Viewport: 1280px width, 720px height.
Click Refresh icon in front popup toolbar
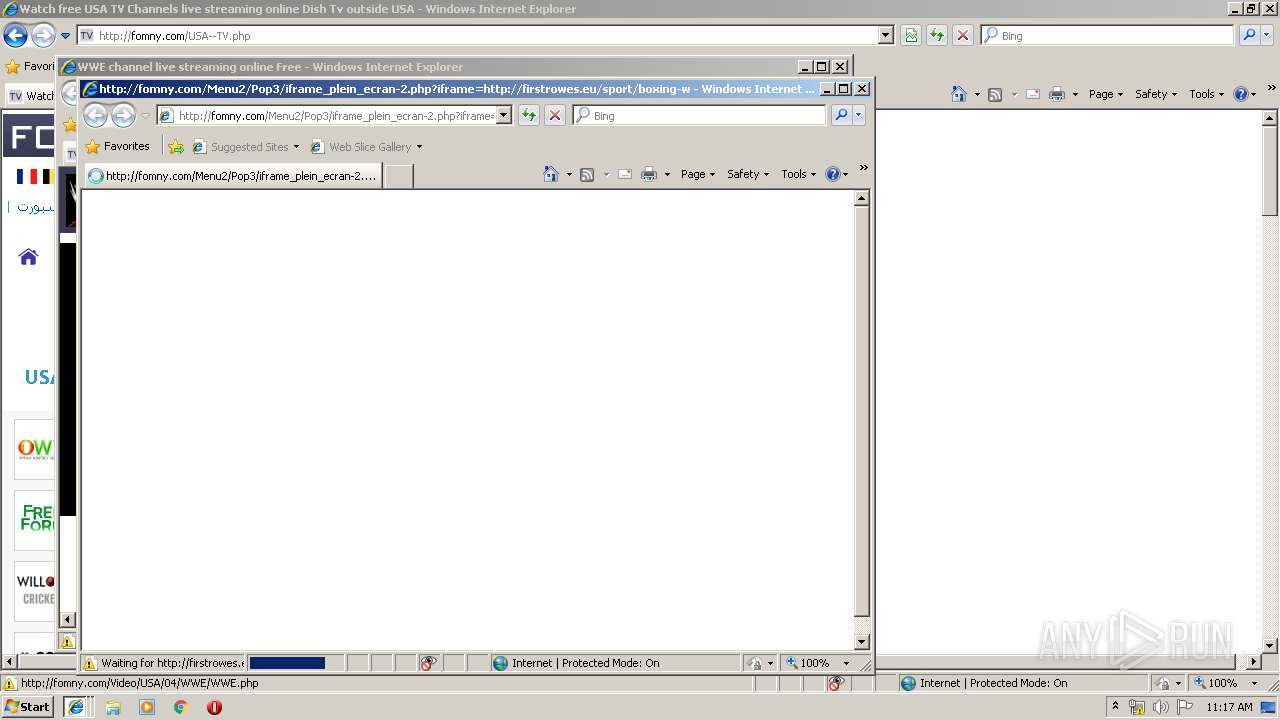click(529, 116)
